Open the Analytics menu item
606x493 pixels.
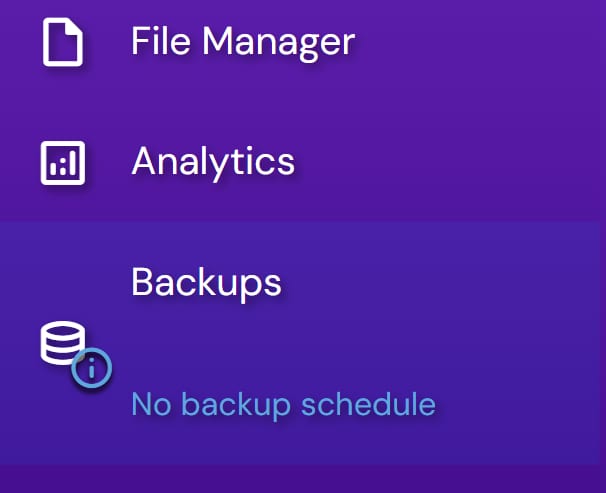click(x=212, y=161)
